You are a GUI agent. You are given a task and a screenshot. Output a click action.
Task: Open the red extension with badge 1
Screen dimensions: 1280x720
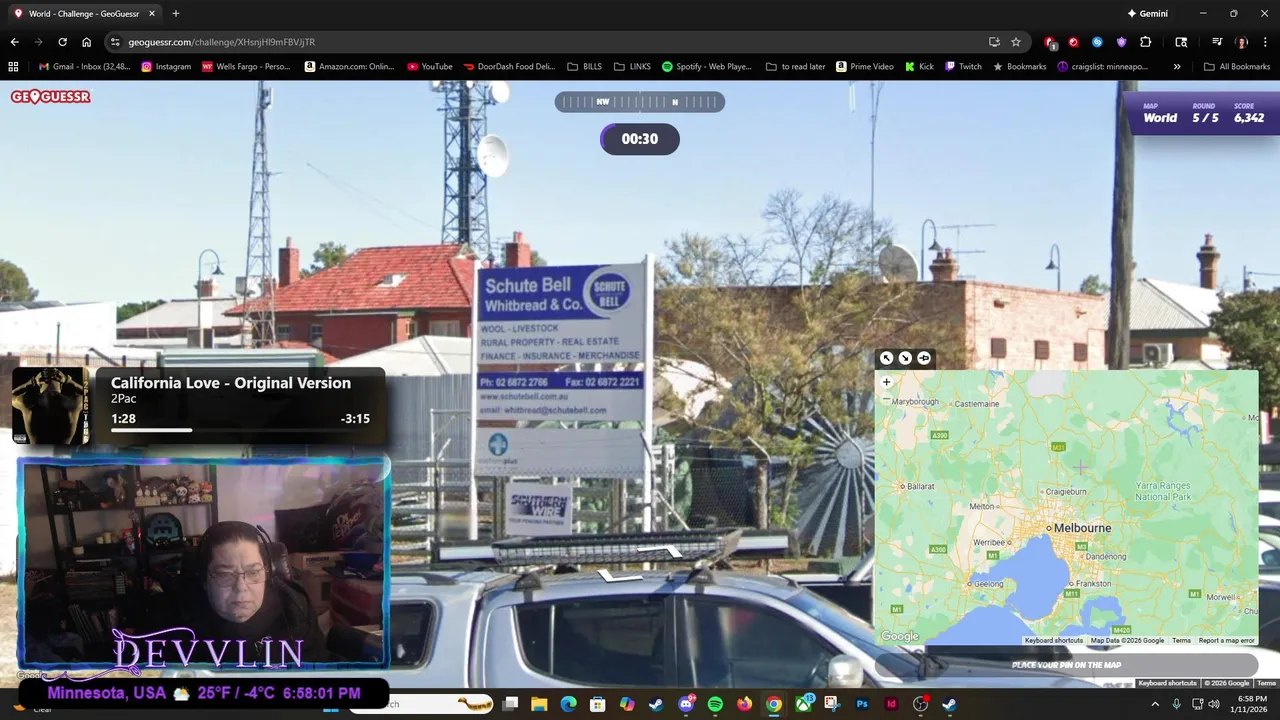(x=1050, y=42)
